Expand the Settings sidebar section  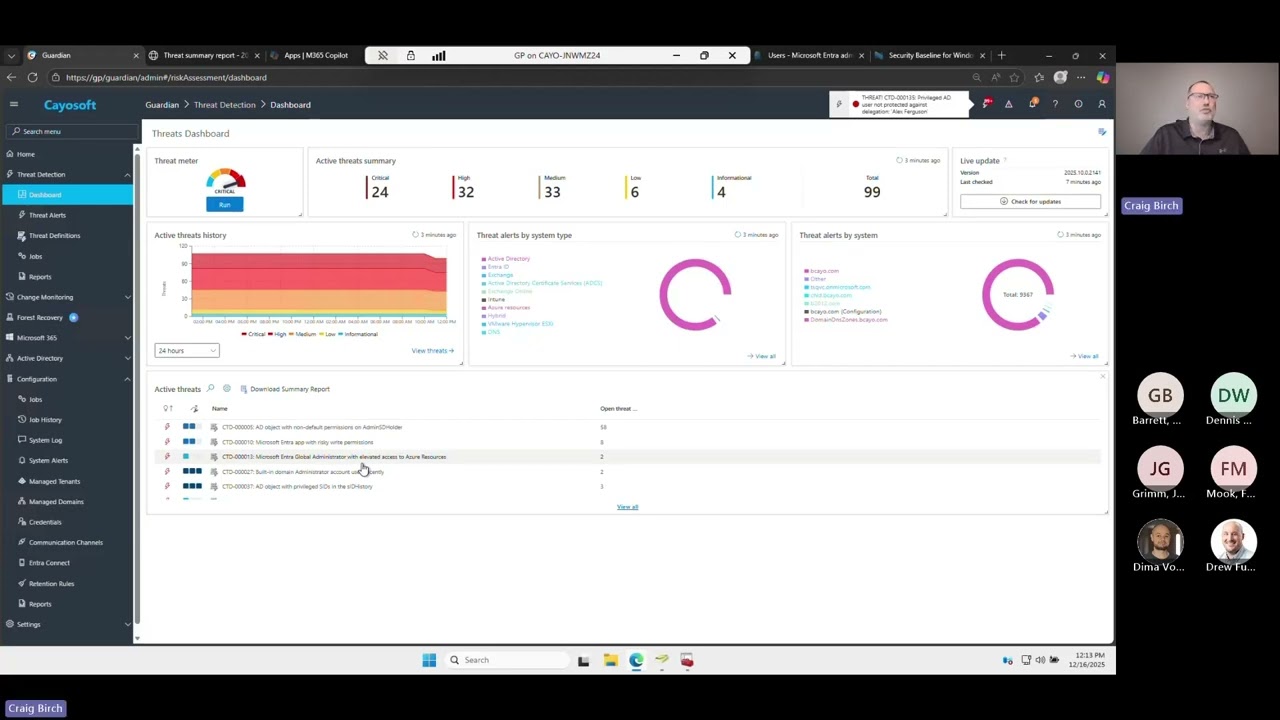click(x=127, y=624)
